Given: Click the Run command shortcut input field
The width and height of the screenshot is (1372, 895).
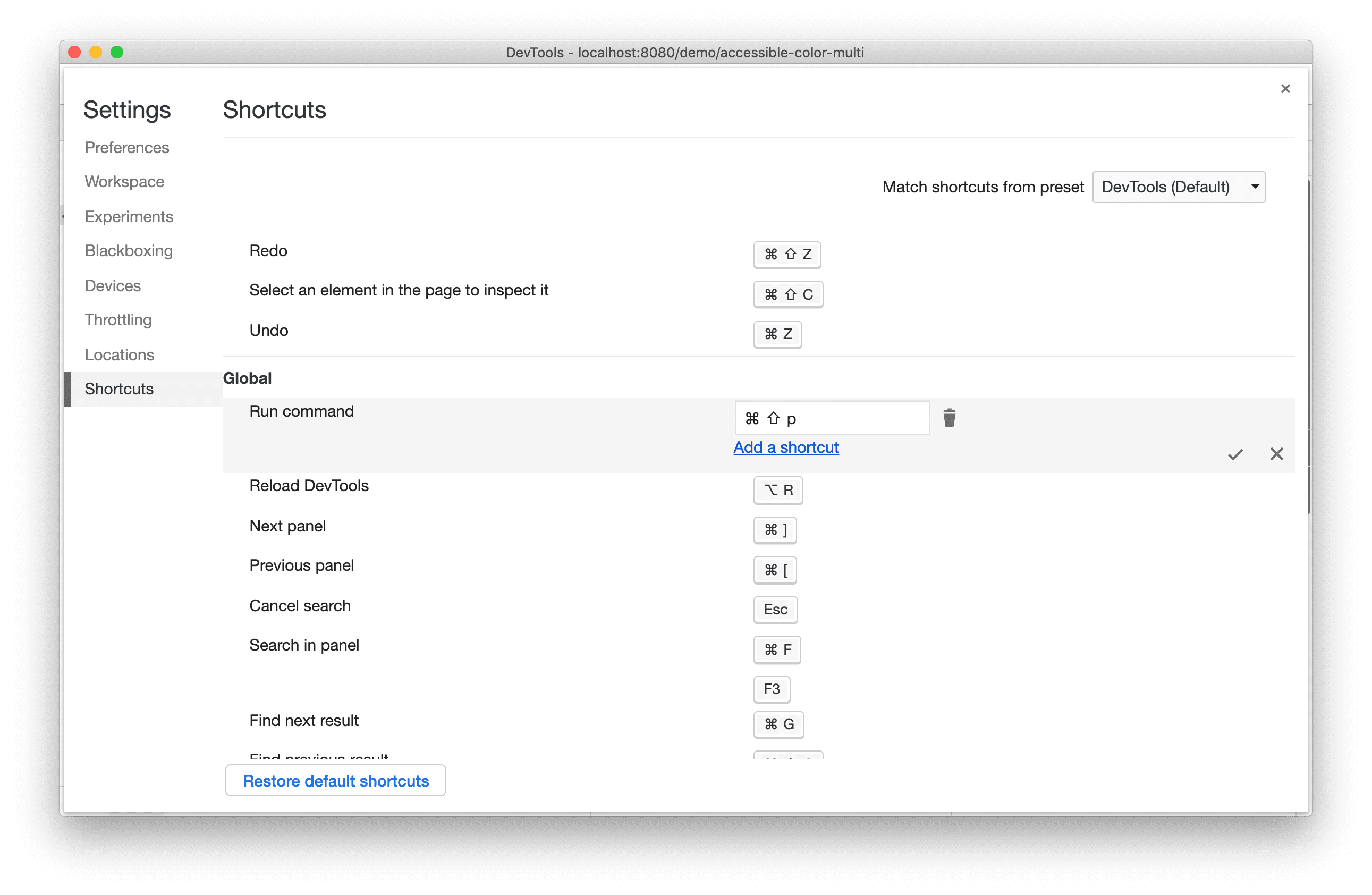Looking at the screenshot, I should click(x=830, y=417).
